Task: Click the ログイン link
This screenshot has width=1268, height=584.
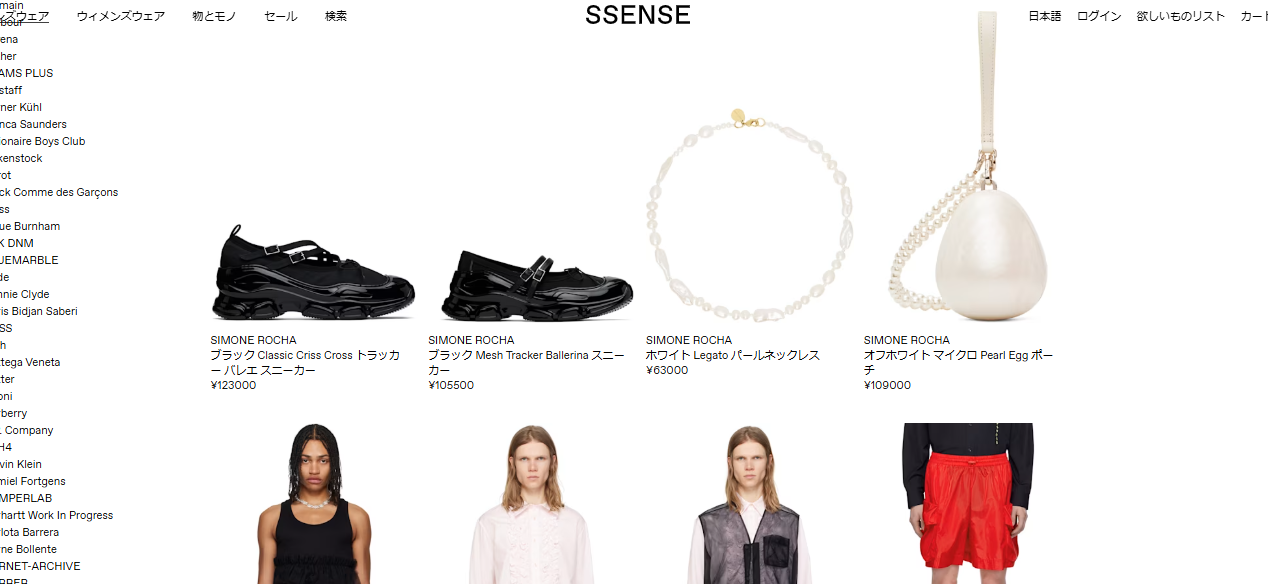Action: 1099,16
